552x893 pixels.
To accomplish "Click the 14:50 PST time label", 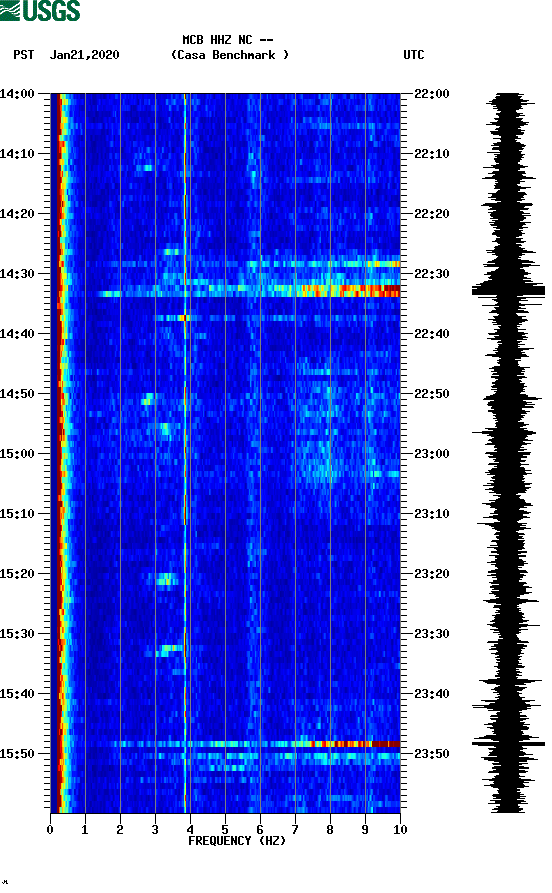I will click(x=17, y=394).
